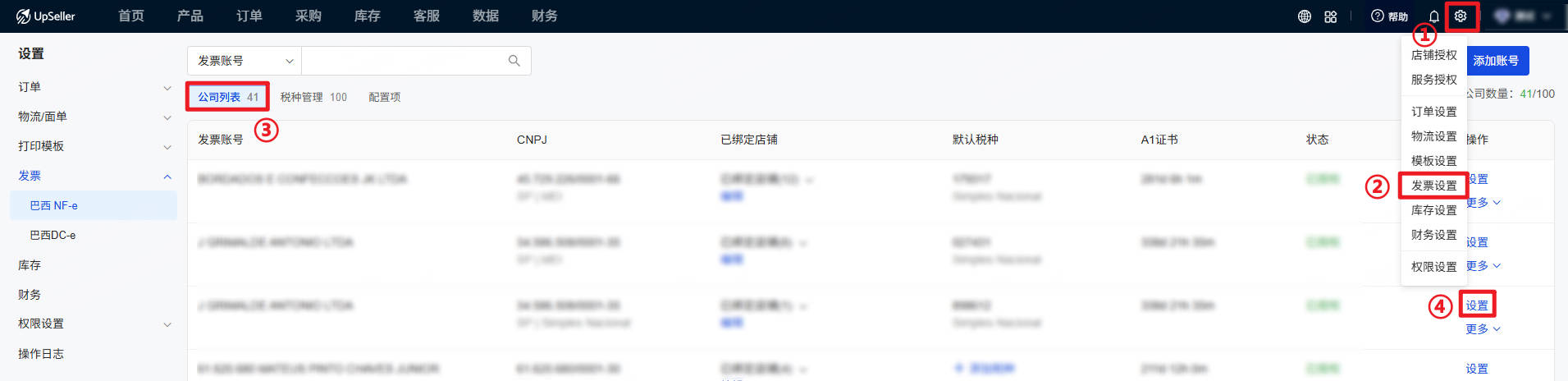Click the 默认税种 column header
This screenshot has height=381, width=1568.
[x=975, y=140]
